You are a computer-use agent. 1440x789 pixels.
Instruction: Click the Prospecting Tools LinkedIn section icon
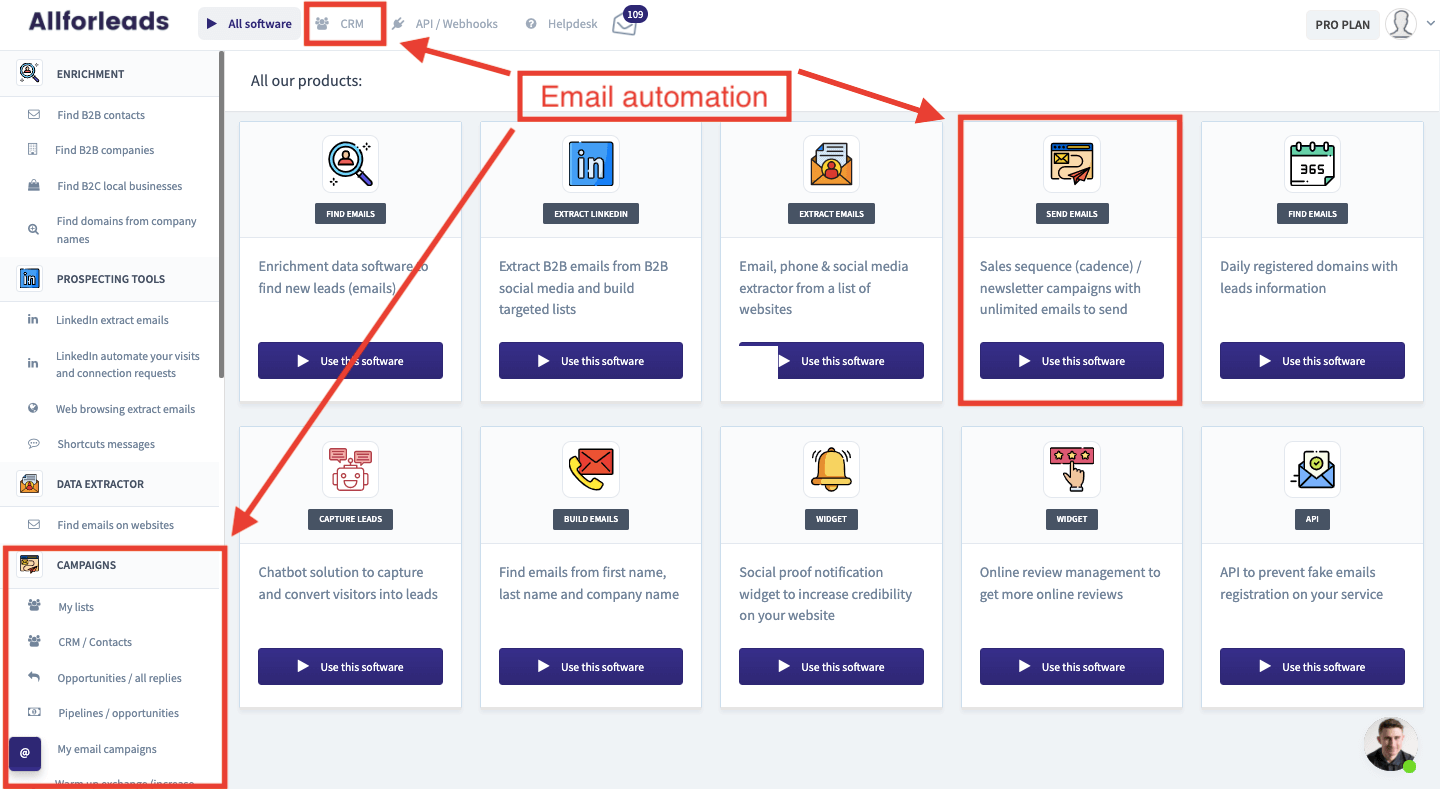[30, 279]
